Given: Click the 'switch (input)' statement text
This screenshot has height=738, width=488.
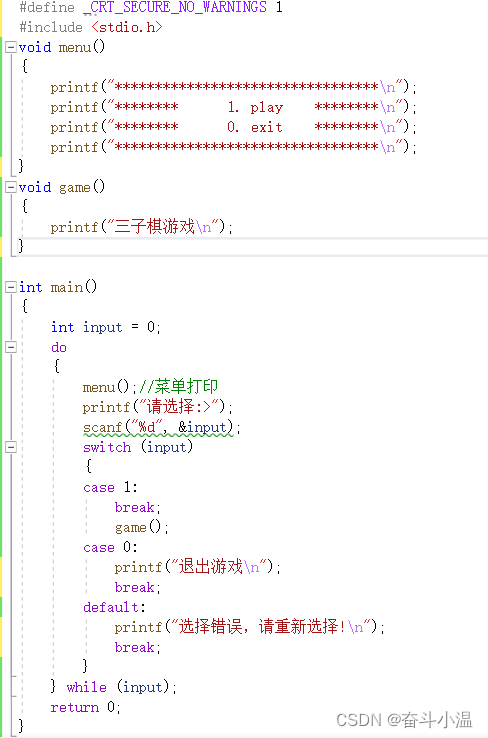Looking at the screenshot, I should (x=138, y=447).
